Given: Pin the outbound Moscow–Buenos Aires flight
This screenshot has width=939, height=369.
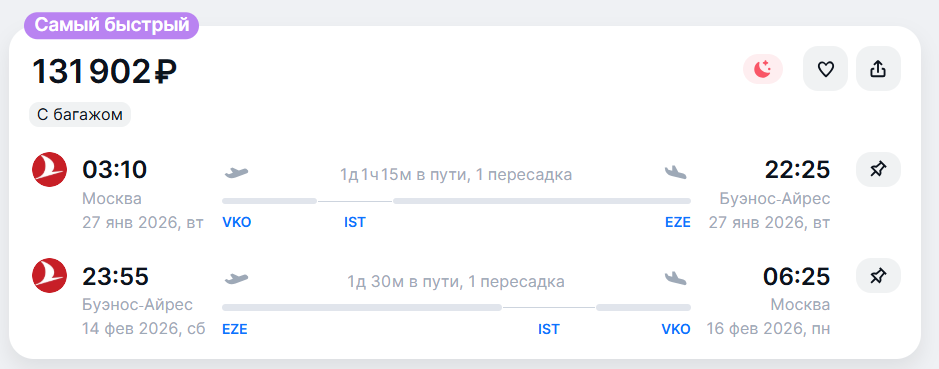Looking at the screenshot, I should pyautogui.click(x=878, y=170).
